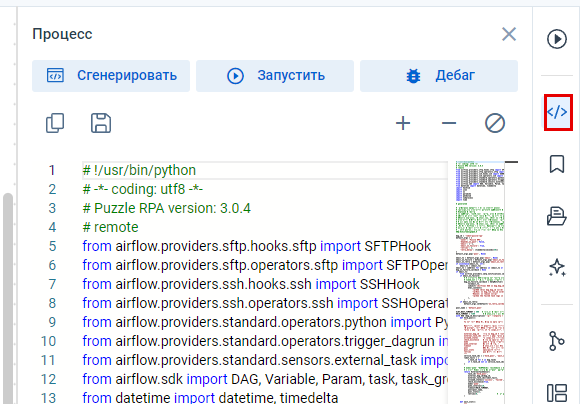The image size is (580, 404).
Task: Click the play icon in right sidebar
Action: coord(557,39)
